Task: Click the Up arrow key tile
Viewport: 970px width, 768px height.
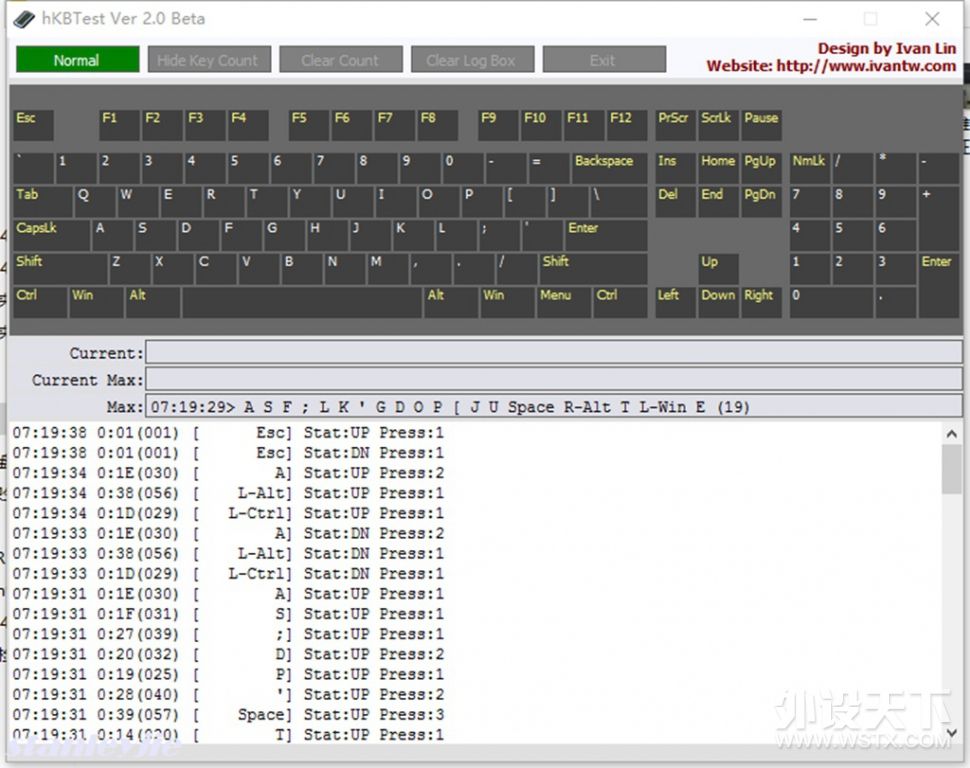Action: [718, 269]
